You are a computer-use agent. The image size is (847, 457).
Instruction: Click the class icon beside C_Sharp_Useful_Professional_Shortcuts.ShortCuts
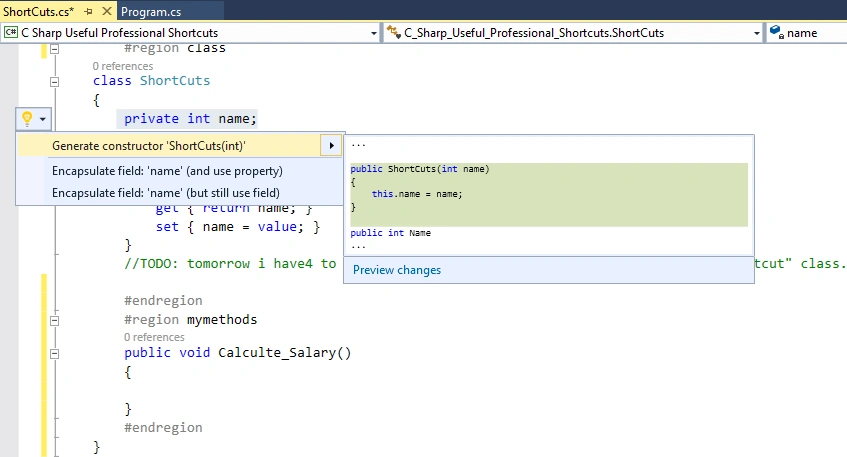(x=393, y=32)
